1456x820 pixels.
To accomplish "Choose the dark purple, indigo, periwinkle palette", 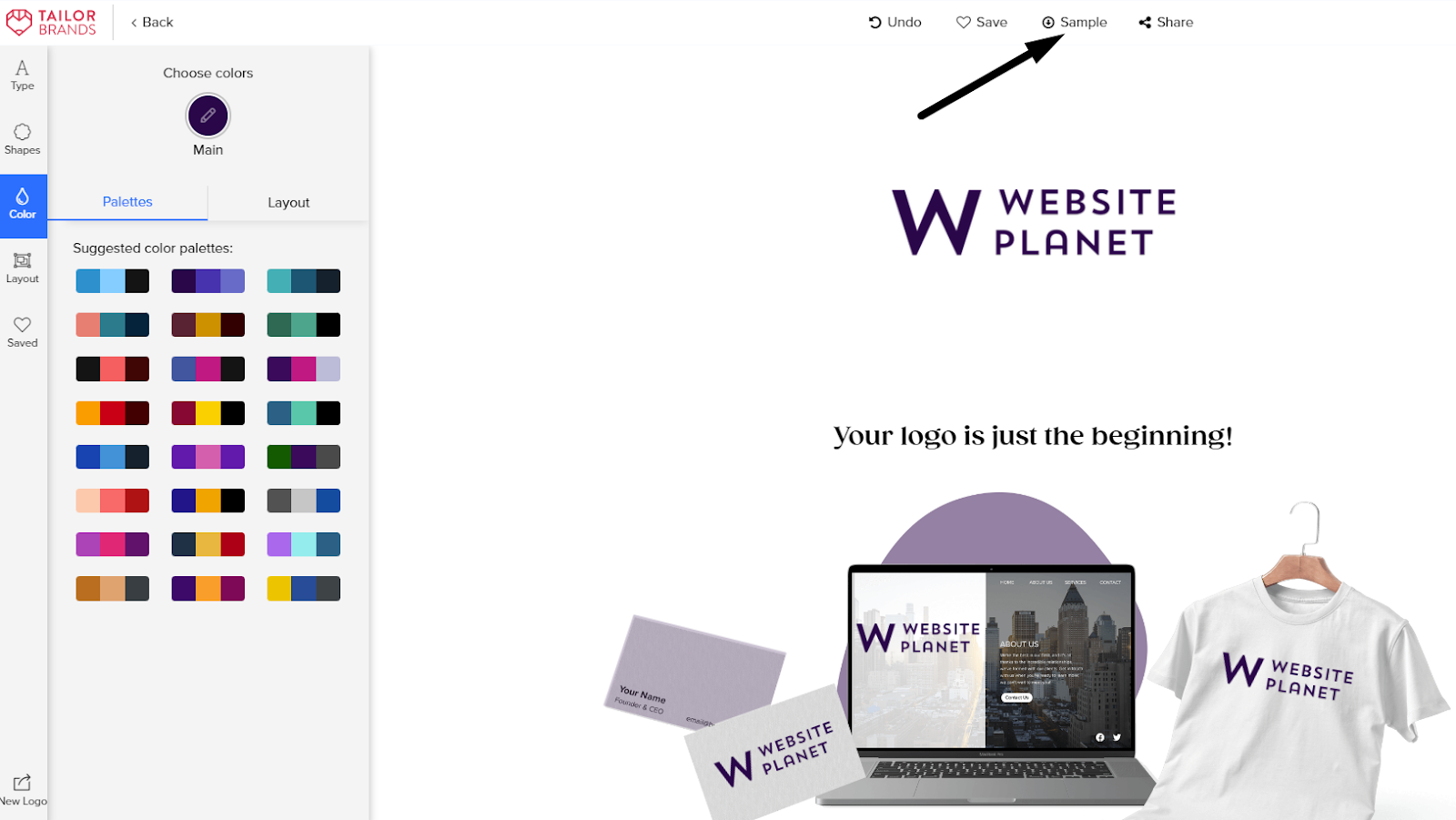I will [208, 281].
